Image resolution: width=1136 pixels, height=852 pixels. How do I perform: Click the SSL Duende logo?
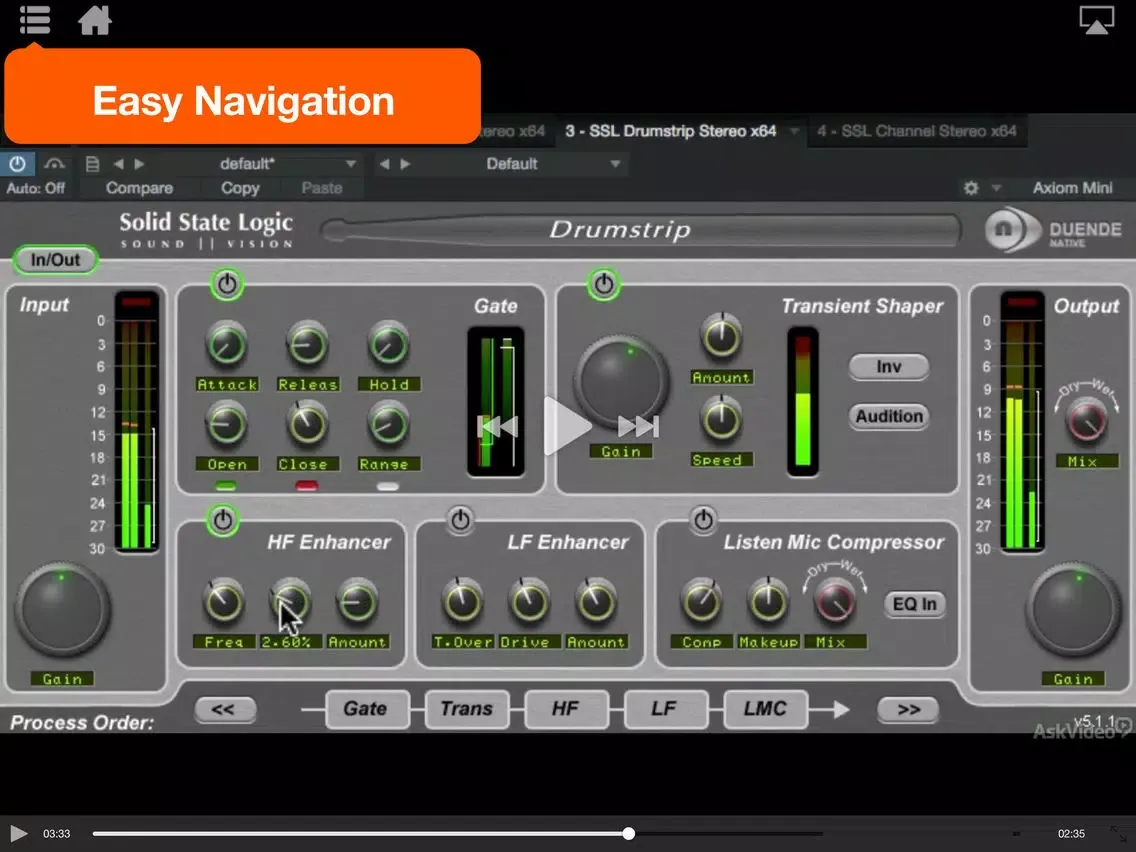click(x=1006, y=229)
